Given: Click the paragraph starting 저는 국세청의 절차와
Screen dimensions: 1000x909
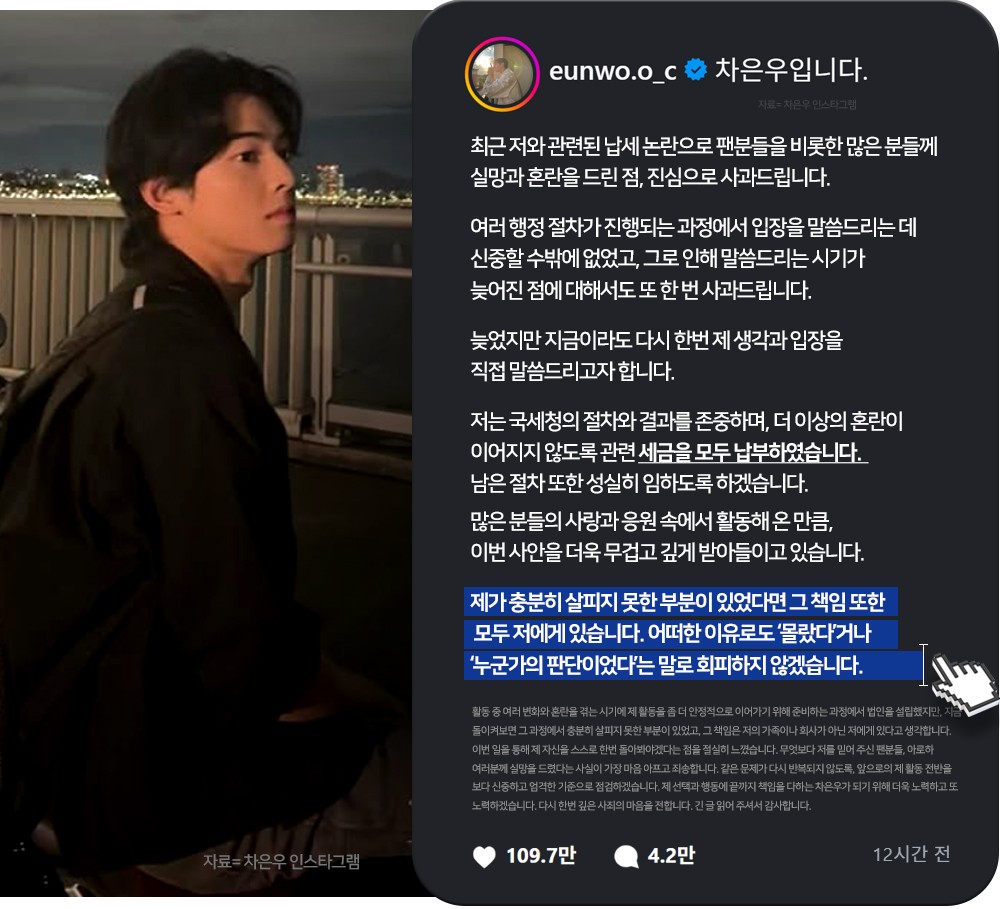Looking at the screenshot, I should 687,452.
